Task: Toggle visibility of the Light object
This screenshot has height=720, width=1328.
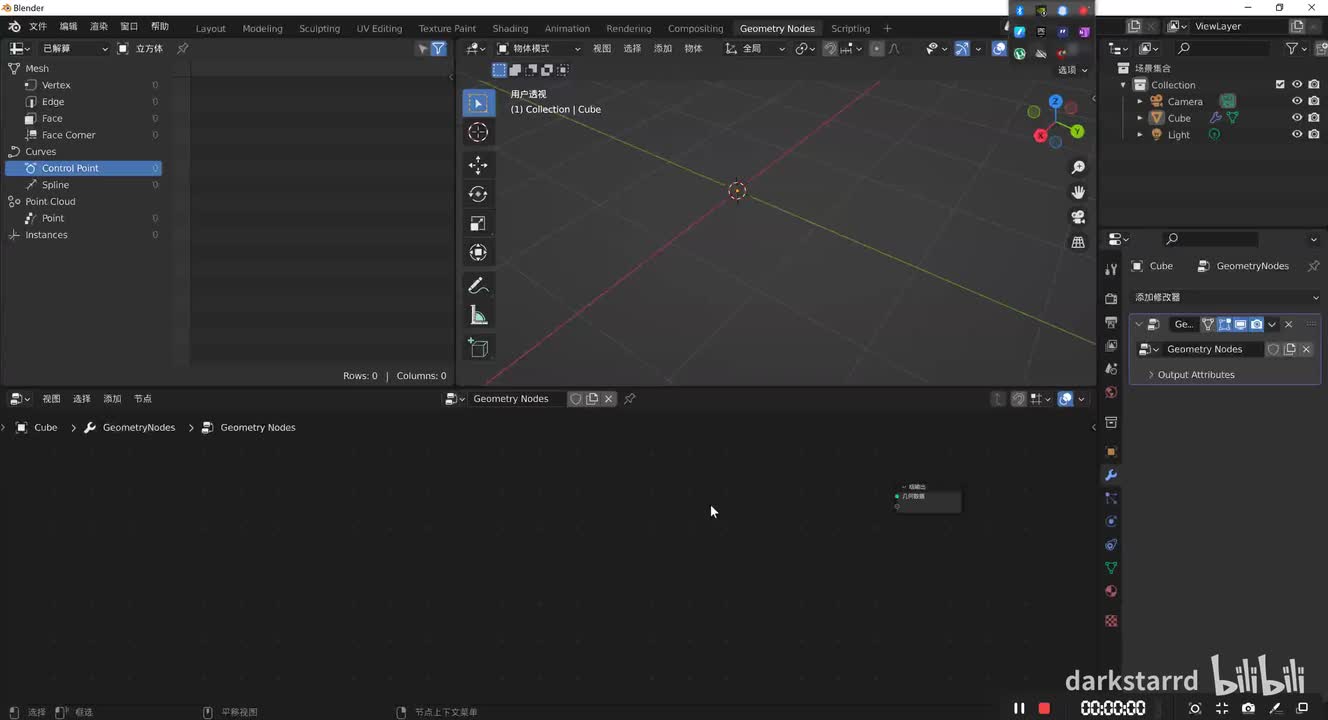Action: (x=1297, y=134)
